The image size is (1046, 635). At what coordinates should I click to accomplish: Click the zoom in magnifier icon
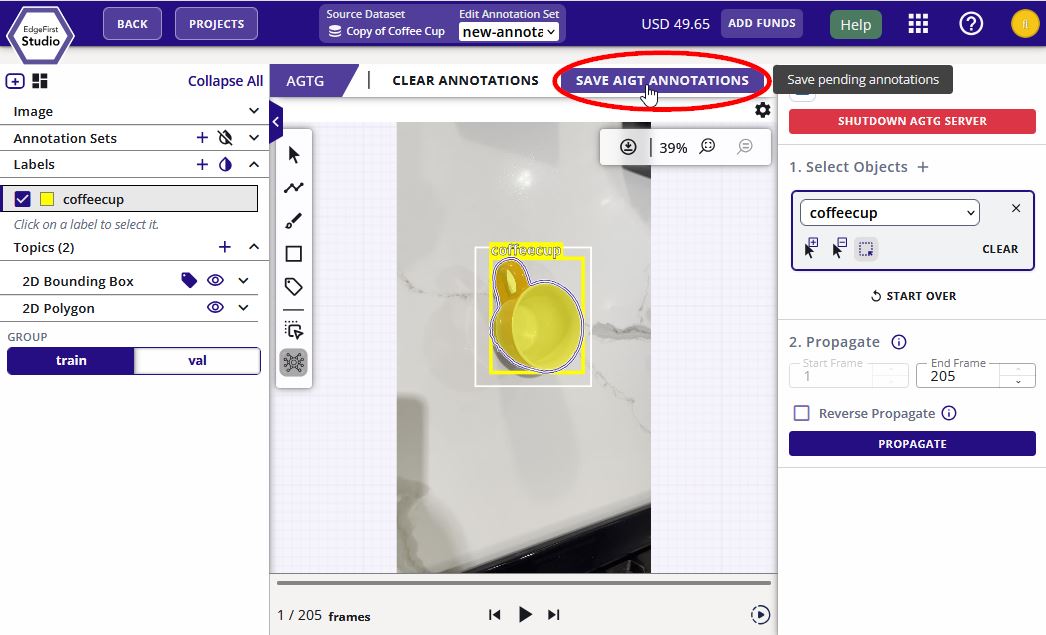pos(707,147)
